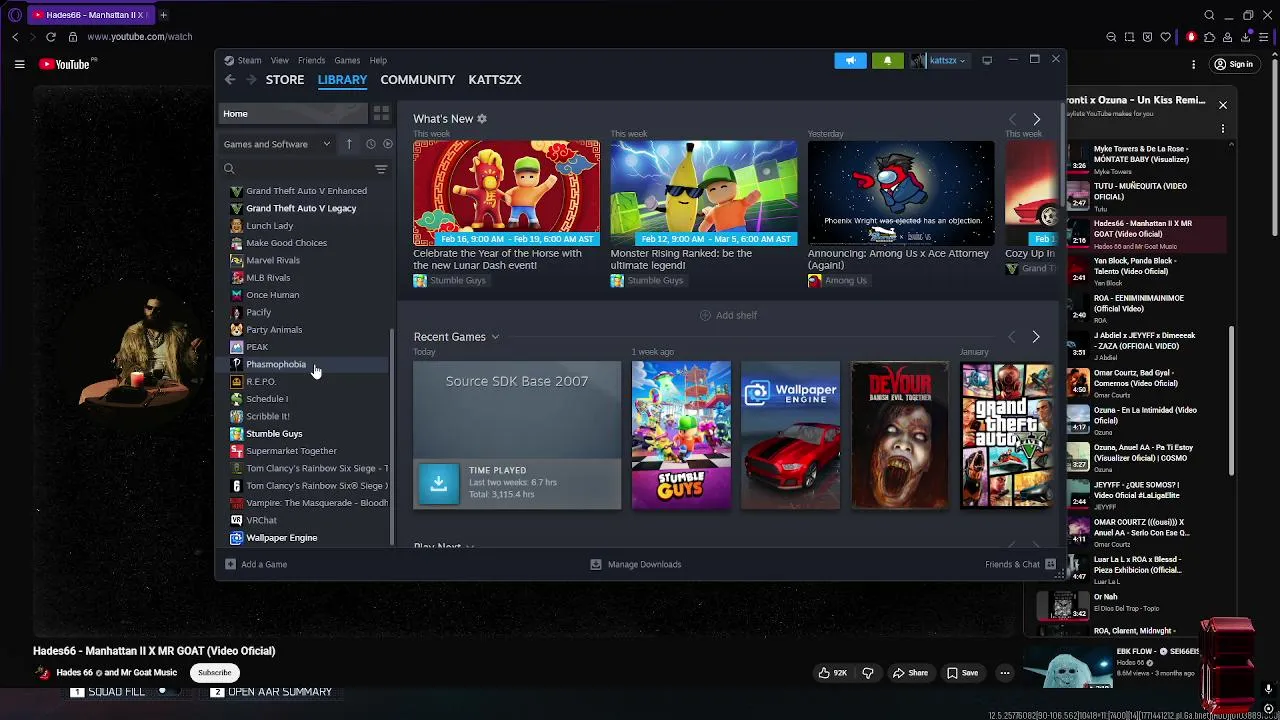1280x720 pixels.
Task: Select Wallpaper Engine in game list
Action: tap(304, 538)
